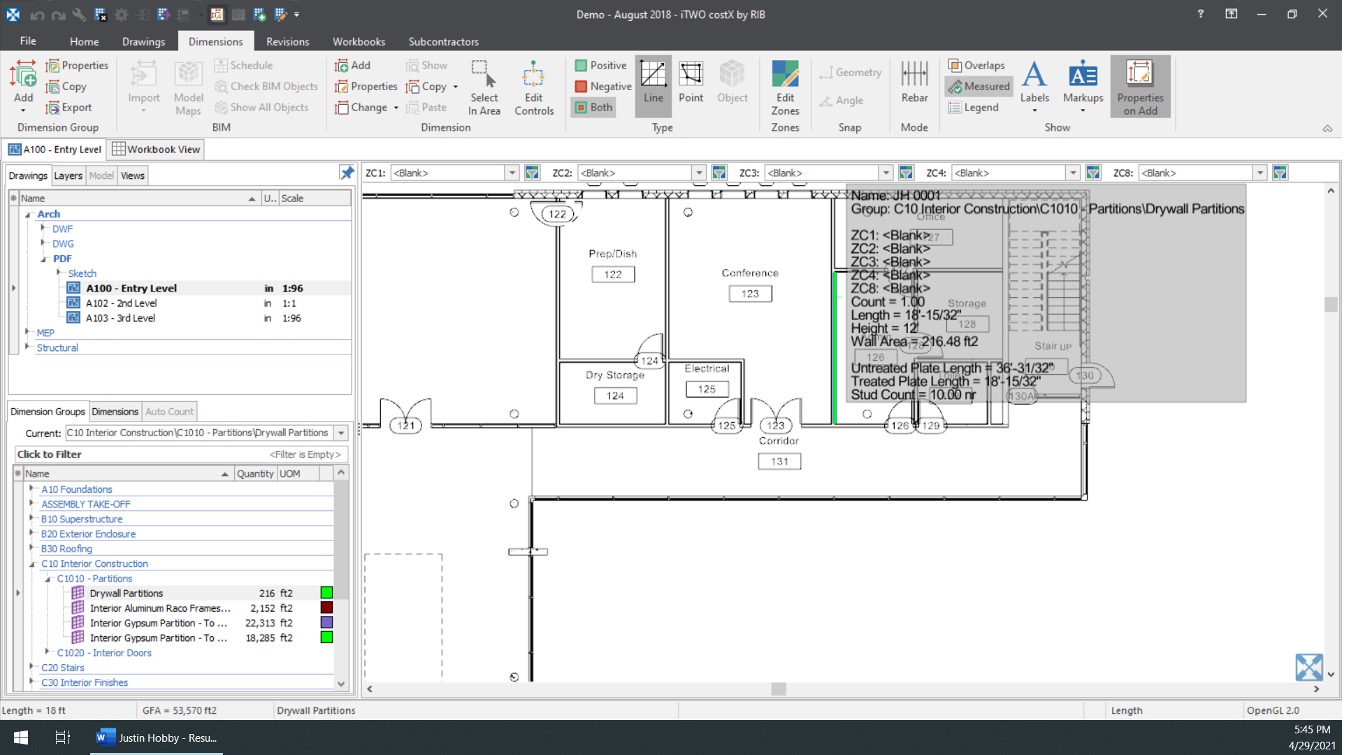Open Task View on the taskbar
This screenshot has height=755, width=1345.
(62, 738)
